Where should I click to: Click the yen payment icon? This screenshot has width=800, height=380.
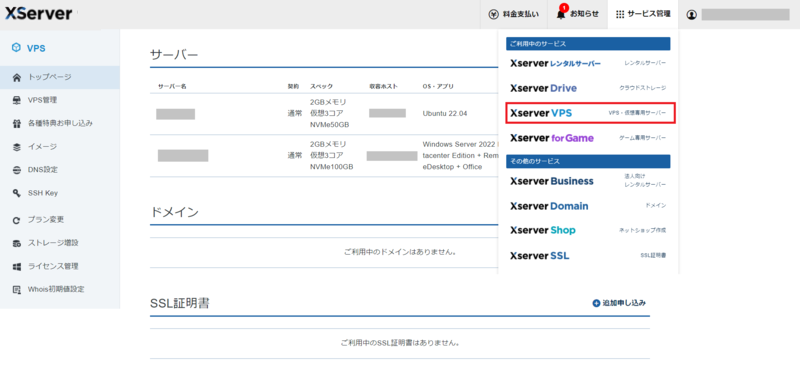coord(493,14)
